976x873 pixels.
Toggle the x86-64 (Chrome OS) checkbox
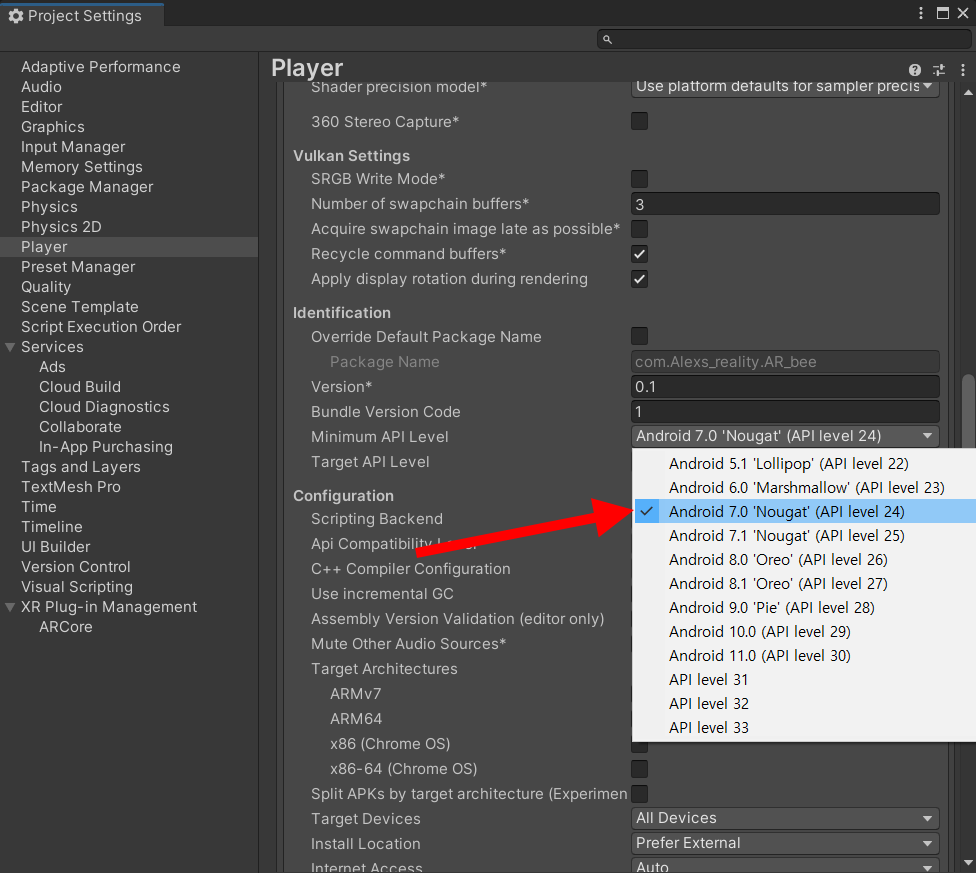(639, 769)
